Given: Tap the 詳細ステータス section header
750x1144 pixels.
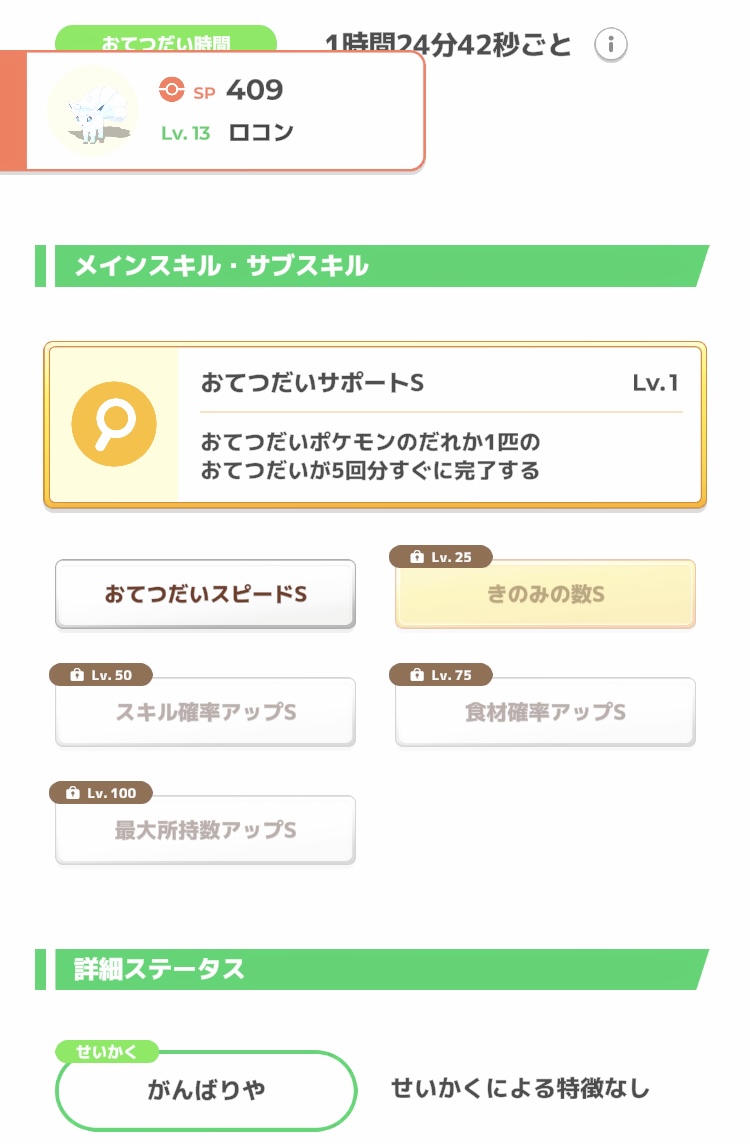Looking at the screenshot, I should tap(372, 969).
